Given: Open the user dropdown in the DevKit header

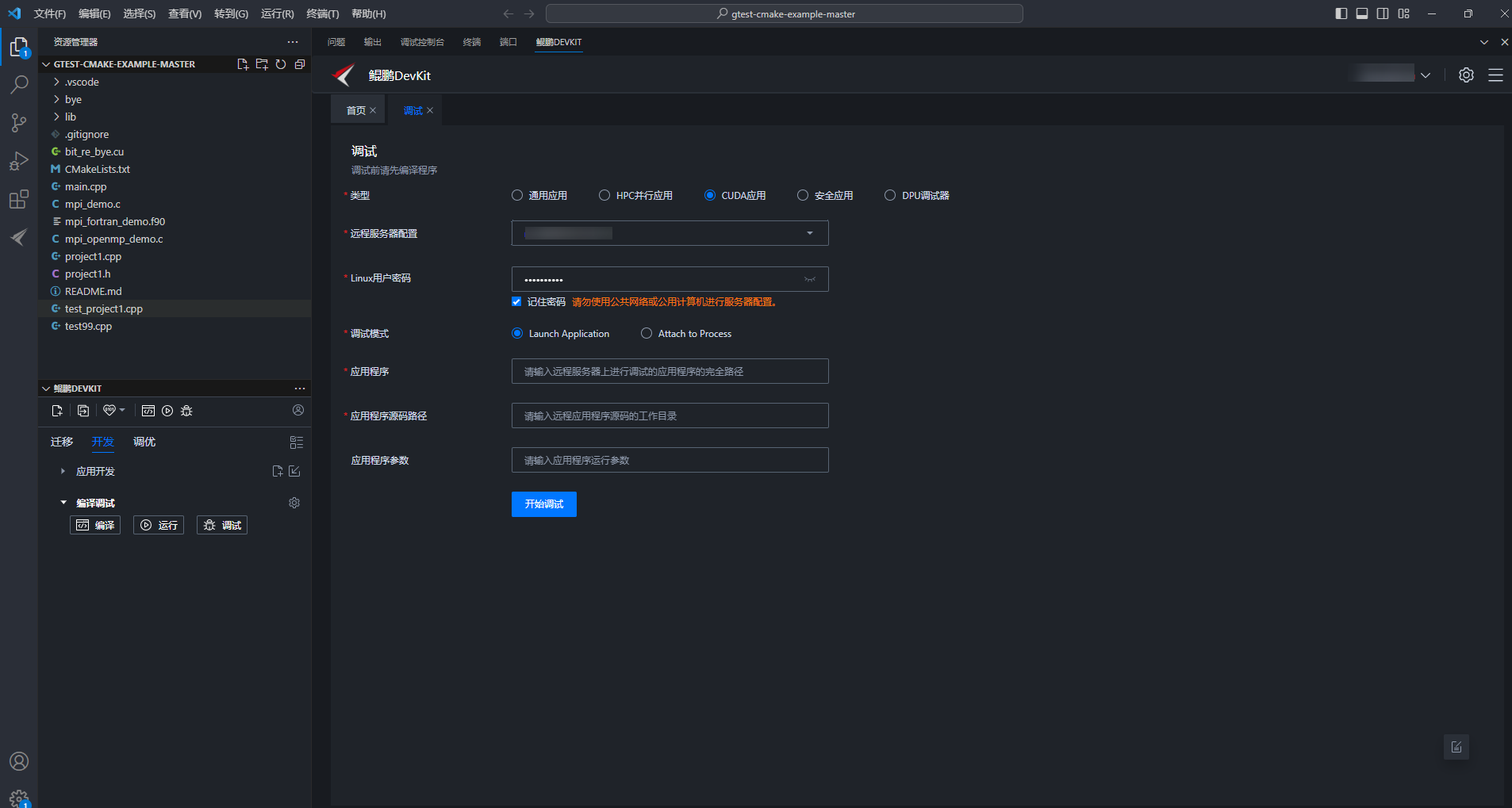Looking at the screenshot, I should tap(1426, 75).
